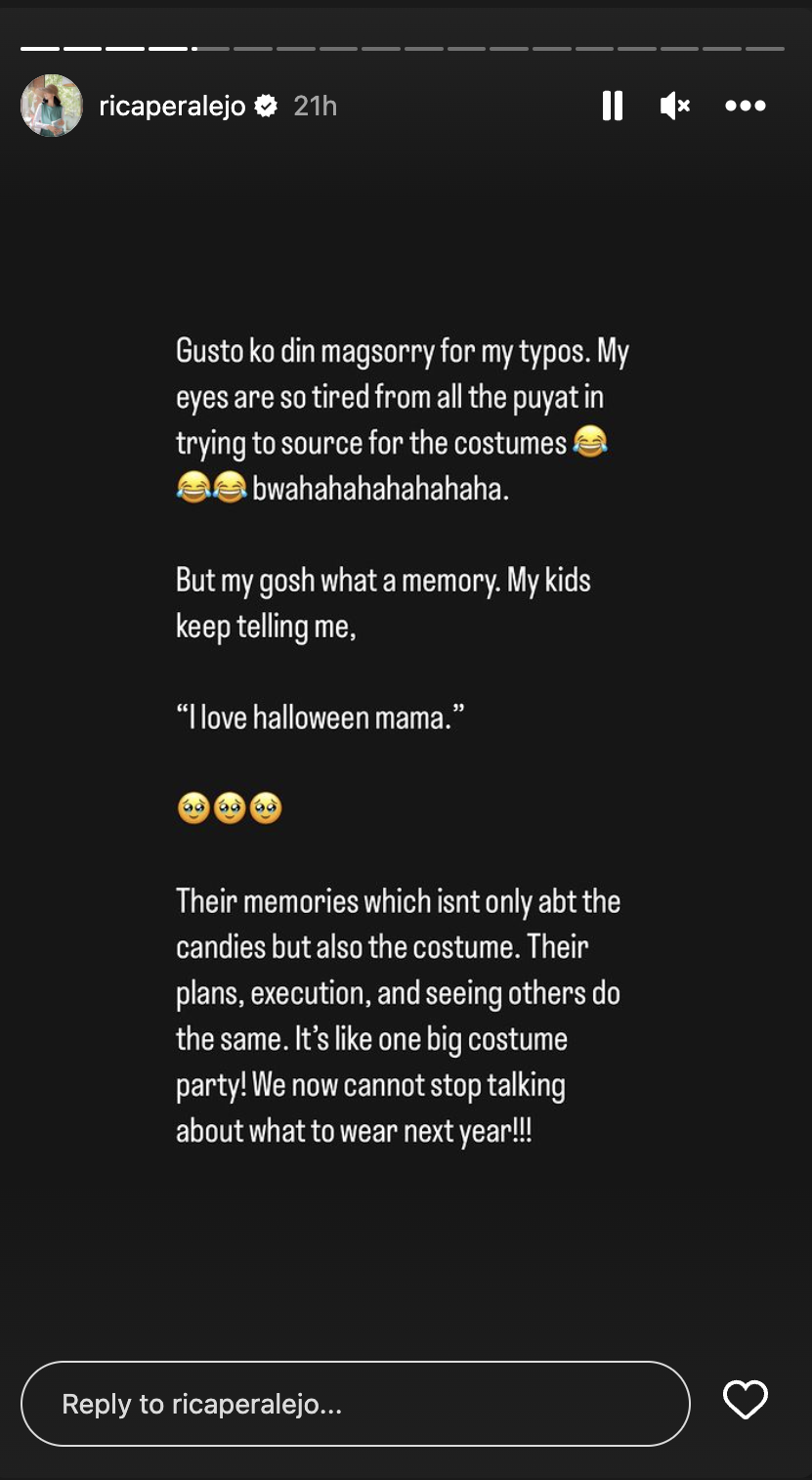Screen dimensions: 812x1480
Task: Select the sixth story progress segment
Action: coord(253,48)
